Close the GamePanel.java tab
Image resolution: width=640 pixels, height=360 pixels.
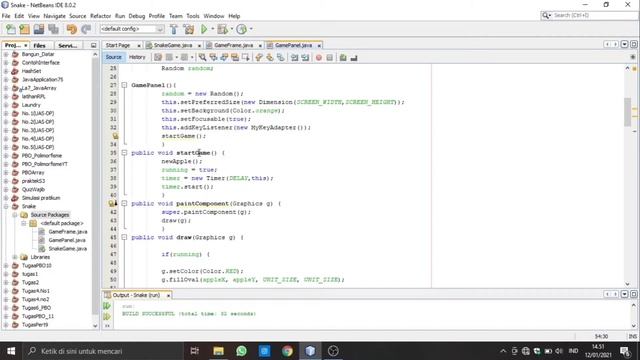pos(319,46)
